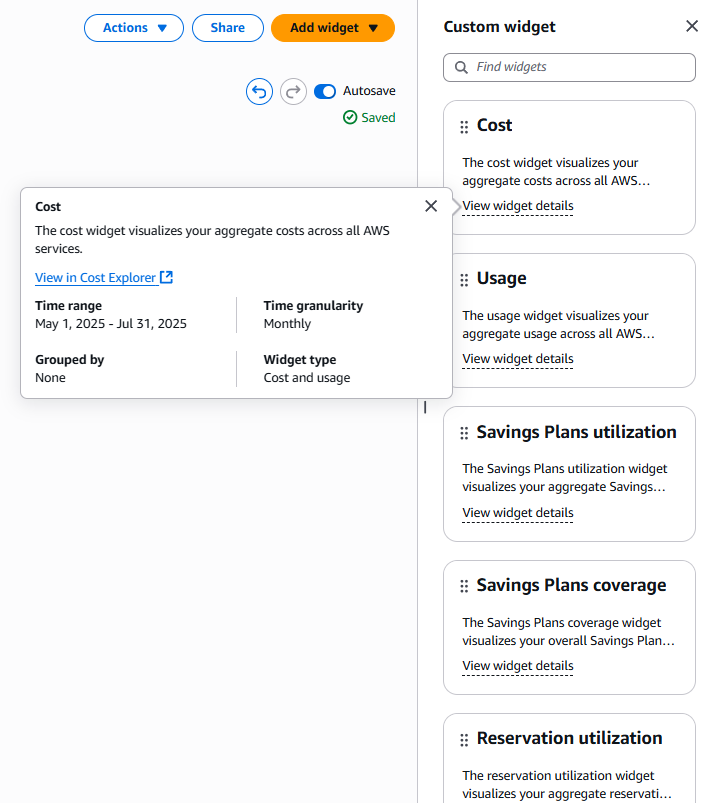View Savings Plans utilization widget details
This screenshot has height=803, width=706.
coord(518,513)
